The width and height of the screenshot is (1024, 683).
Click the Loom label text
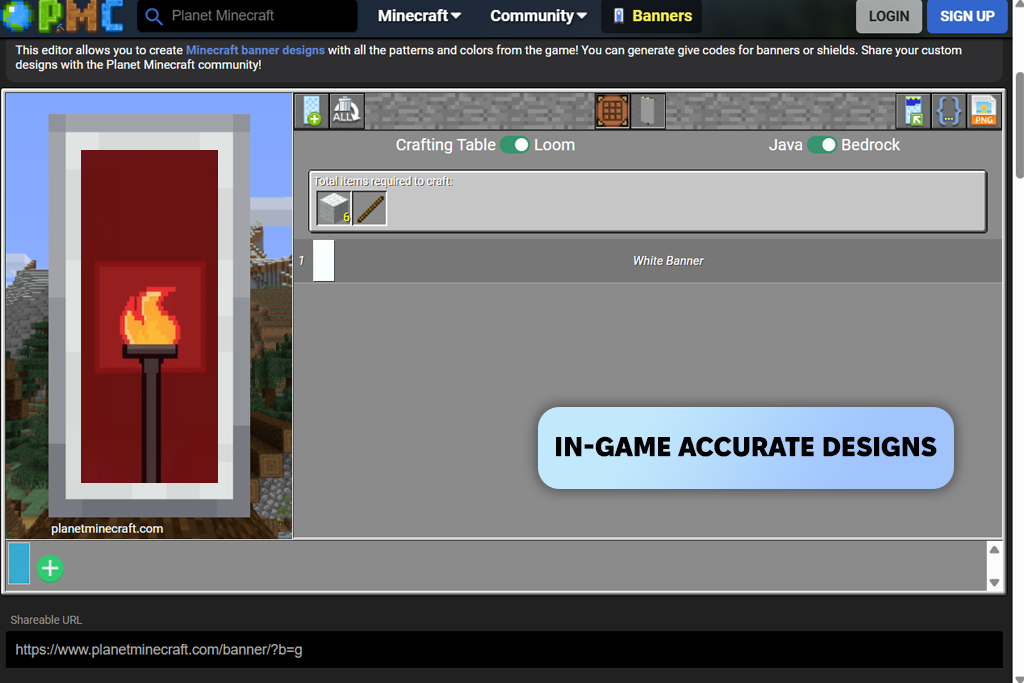(554, 145)
